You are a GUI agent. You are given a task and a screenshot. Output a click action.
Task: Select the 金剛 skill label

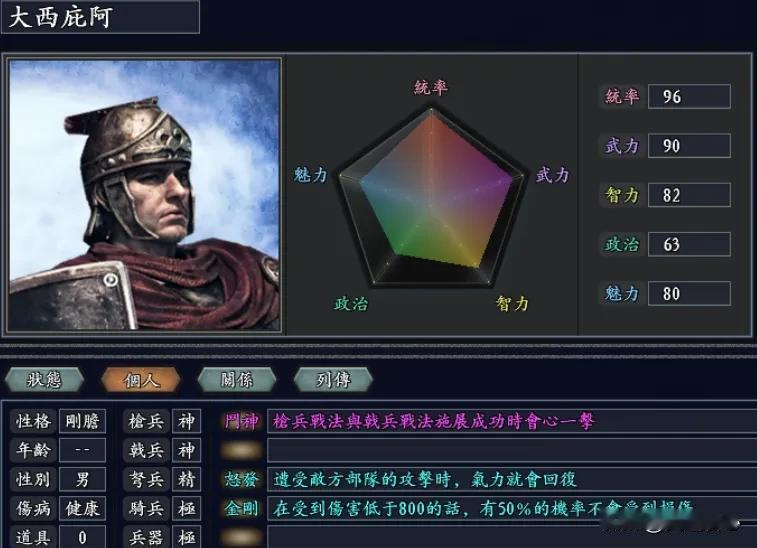tap(241, 508)
